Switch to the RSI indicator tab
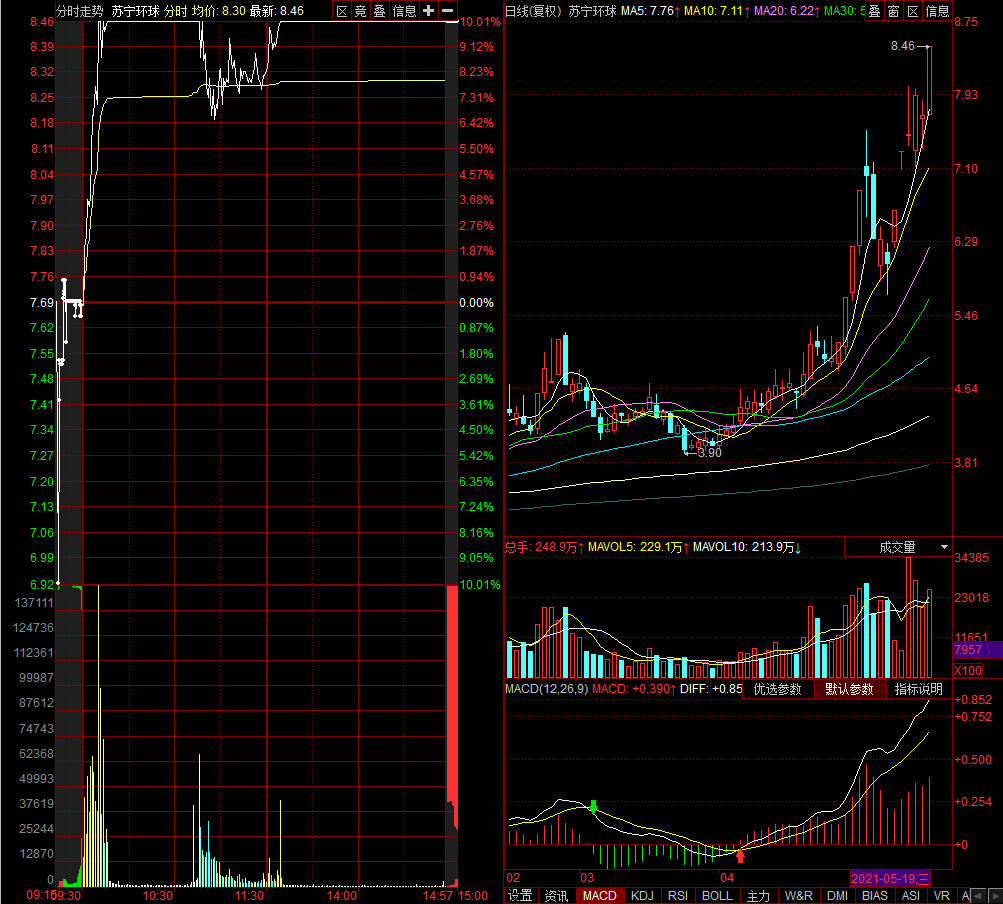The image size is (1003, 904). pos(677,896)
